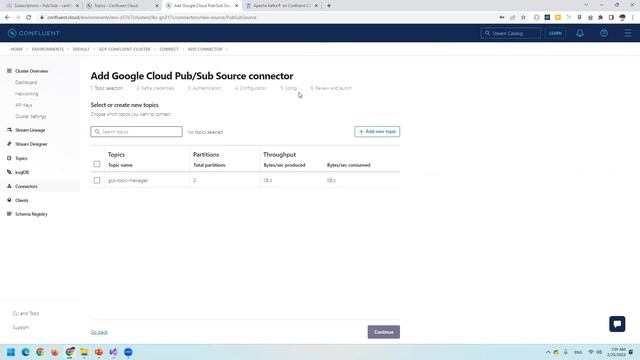Open the hamburger menu in Confluent header
640x360 pixels.
click(x=628, y=33)
